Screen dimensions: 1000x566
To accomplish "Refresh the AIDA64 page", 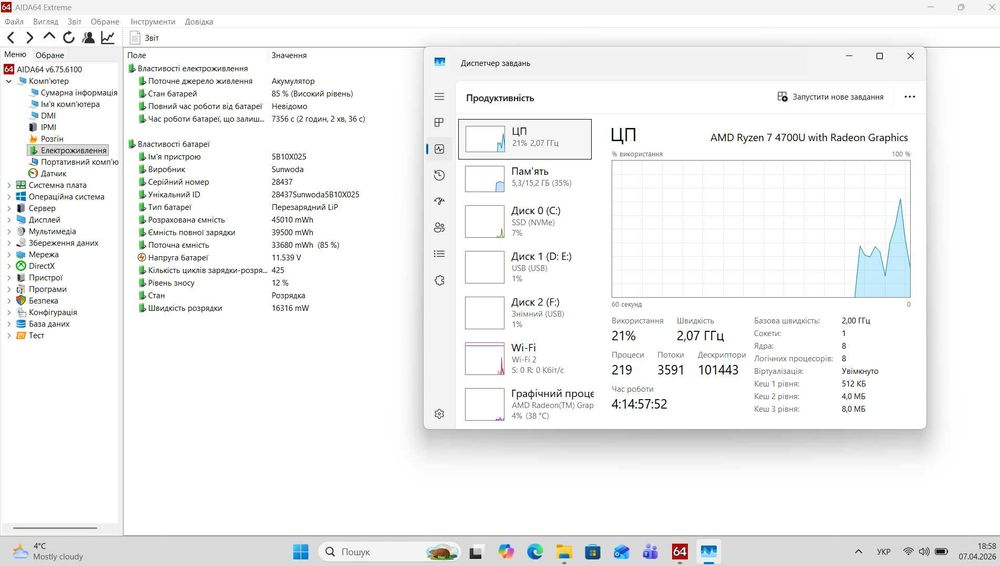I will coord(68,38).
